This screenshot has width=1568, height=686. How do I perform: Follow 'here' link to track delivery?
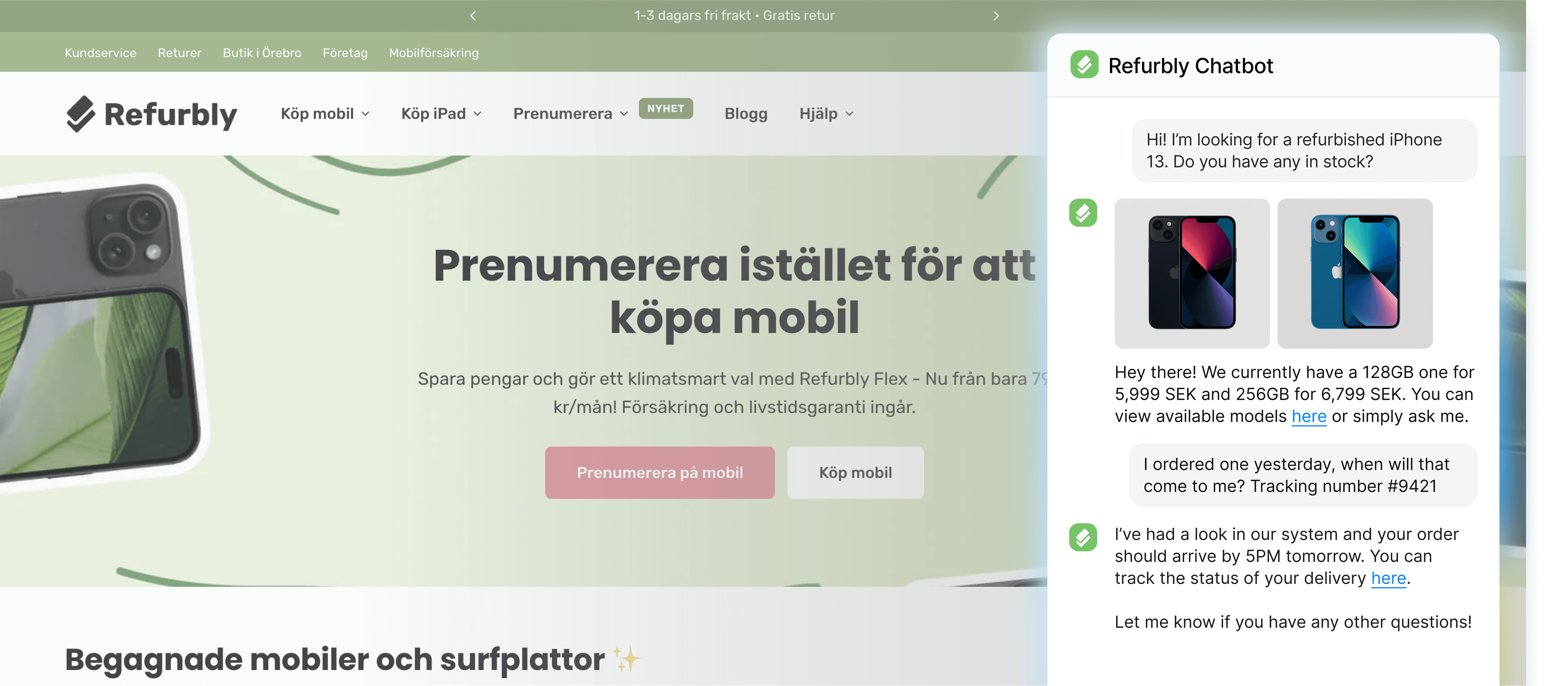point(1388,578)
